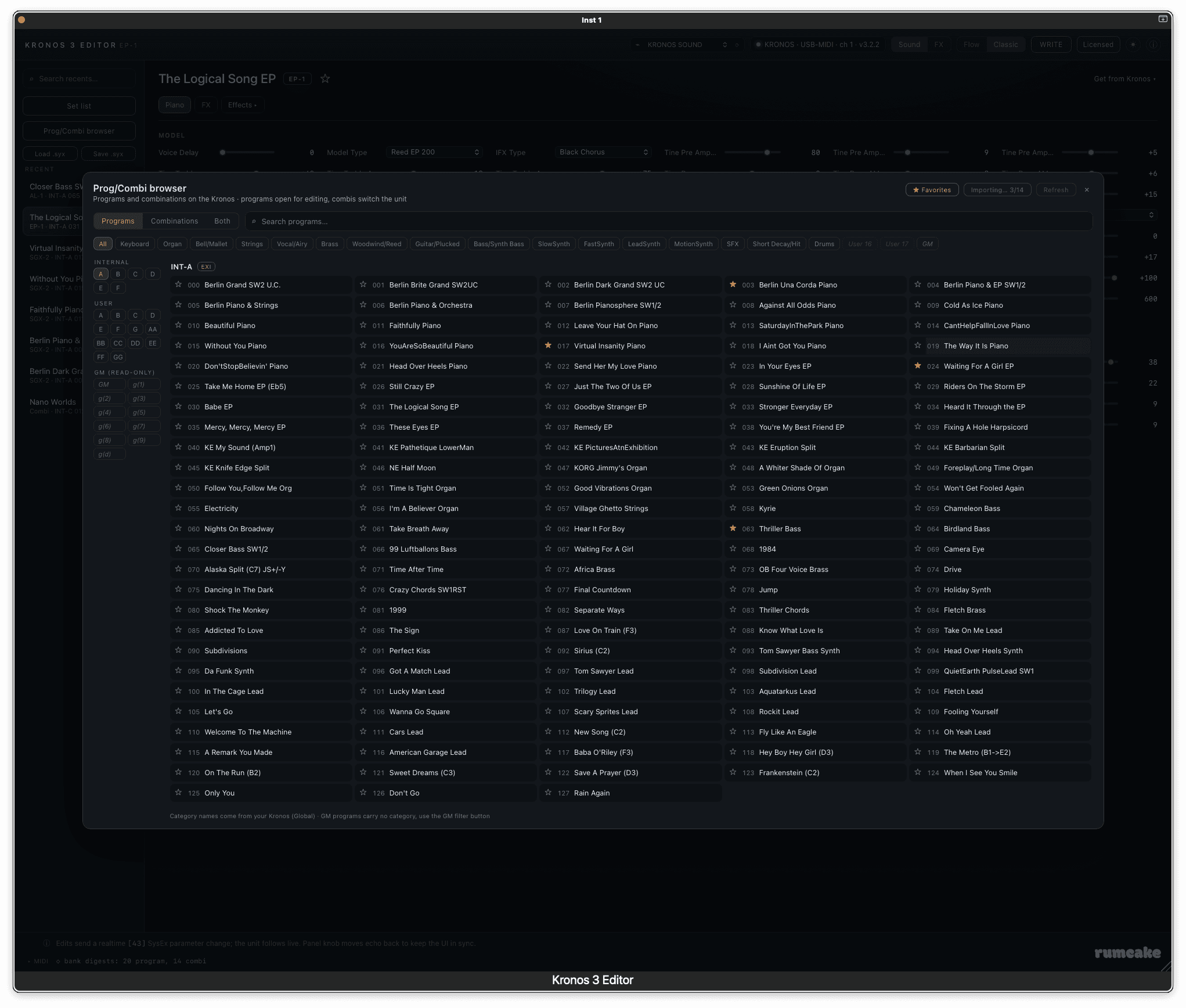Image resolution: width=1186 pixels, height=1008 pixels.
Task: Open program 019 The Way It Is Piano
Action: [x=1000, y=345]
